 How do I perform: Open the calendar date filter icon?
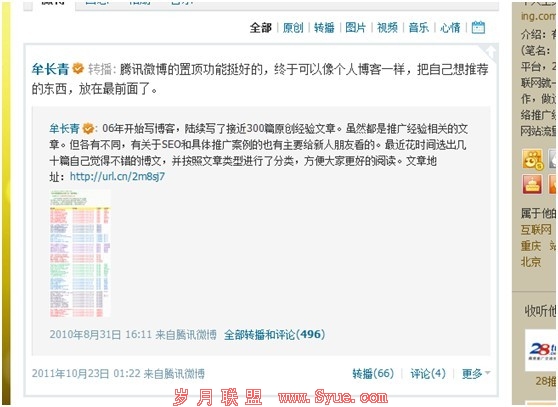coord(478,27)
